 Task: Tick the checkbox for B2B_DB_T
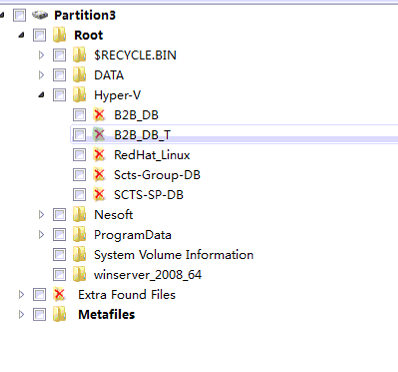[x=79, y=135]
